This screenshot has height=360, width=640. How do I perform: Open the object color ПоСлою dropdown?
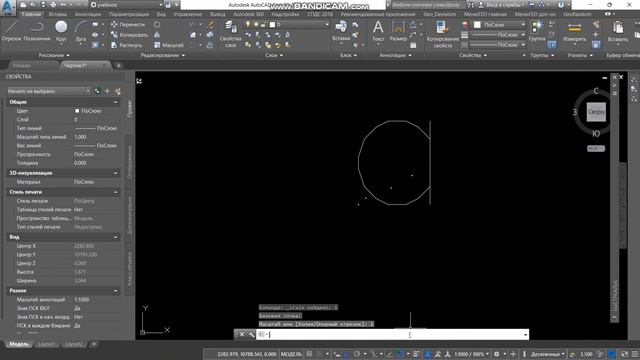(523, 25)
